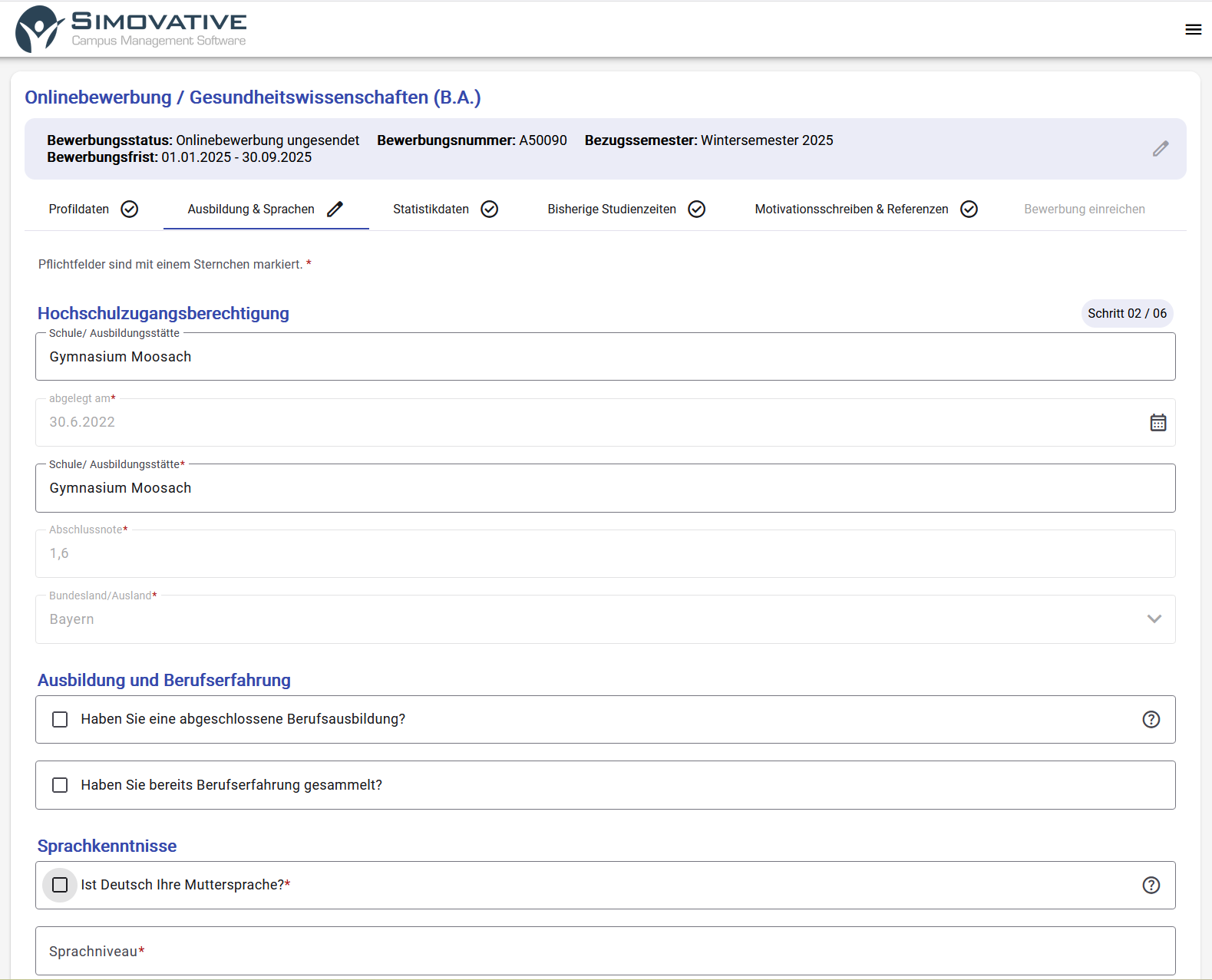Image resolution: width=1212 pixels, height=980 pixels.
Task: Click the first Schule/Ausbildungsstätte input field
Action: [x=606, y=357]
